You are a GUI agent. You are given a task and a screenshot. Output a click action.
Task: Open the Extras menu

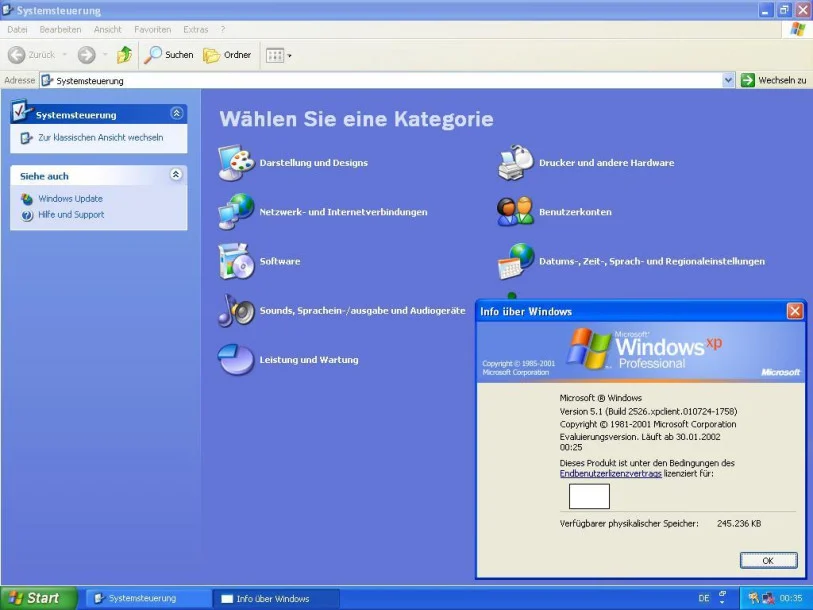click(195, 30)
